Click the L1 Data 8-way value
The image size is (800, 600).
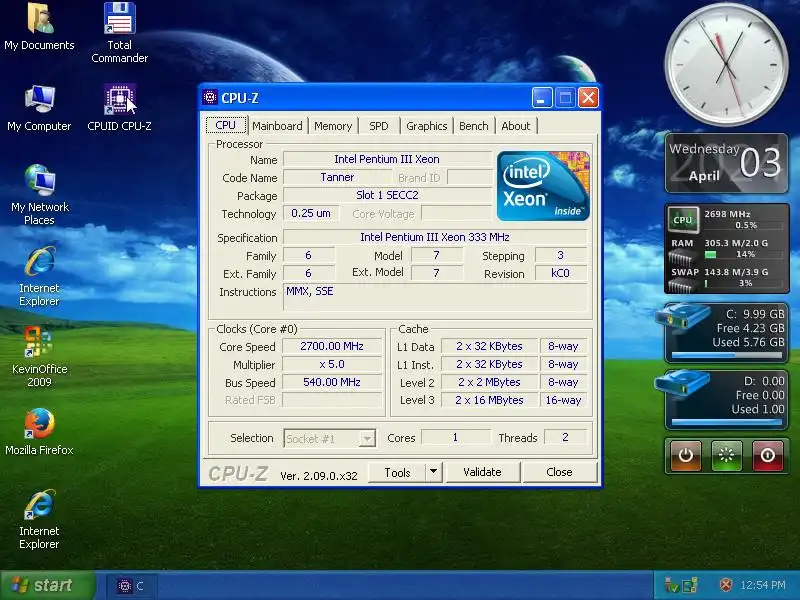pyautogui.click(x=563, y=346)
